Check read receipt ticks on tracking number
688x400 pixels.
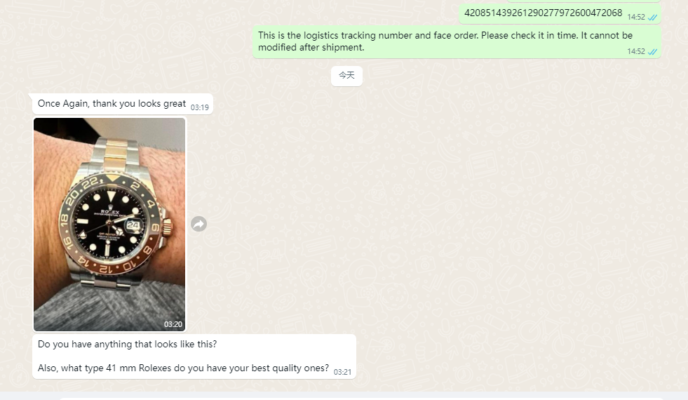pyautogui.click(x=652, y=18)
